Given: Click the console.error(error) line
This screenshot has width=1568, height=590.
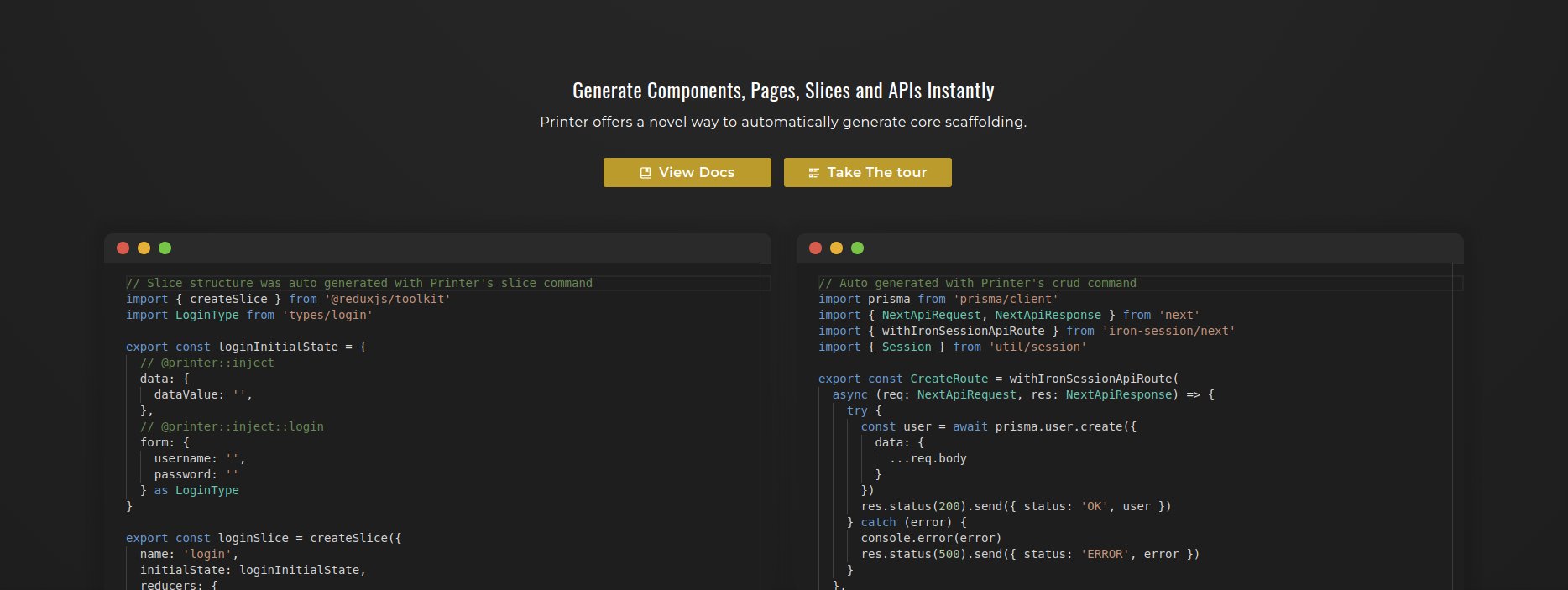Looking at the screenshot, I should tap(932, 538).
